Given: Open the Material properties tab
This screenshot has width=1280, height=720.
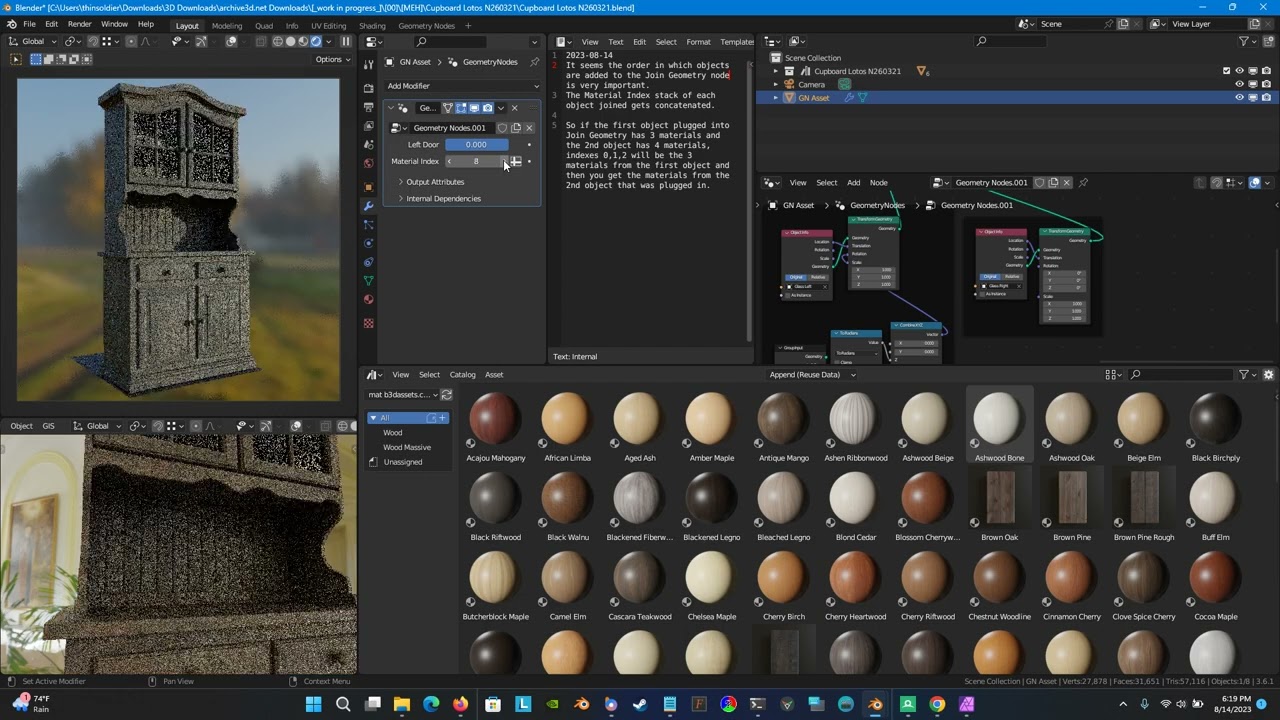Looking at the screenshot, I should coord(368,299).
